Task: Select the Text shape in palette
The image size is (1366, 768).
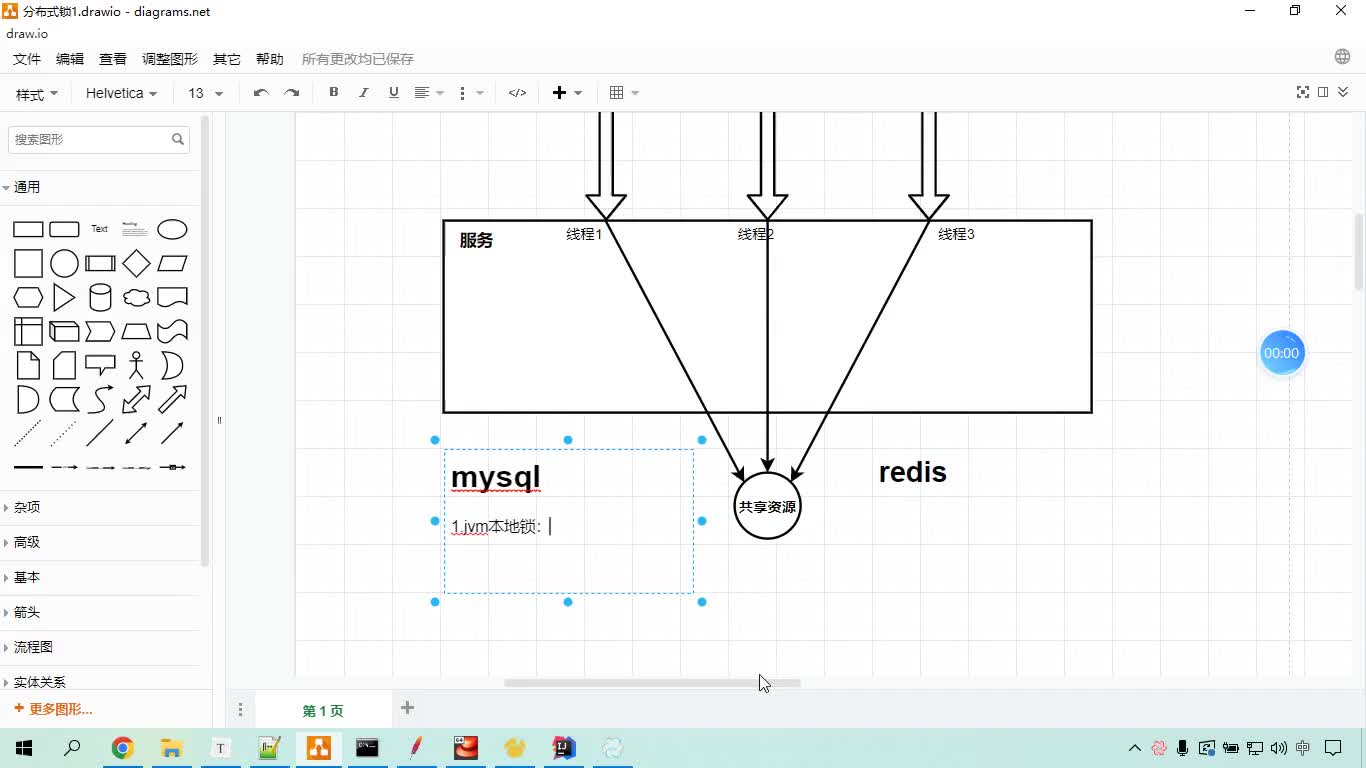Action: (100, 229)
